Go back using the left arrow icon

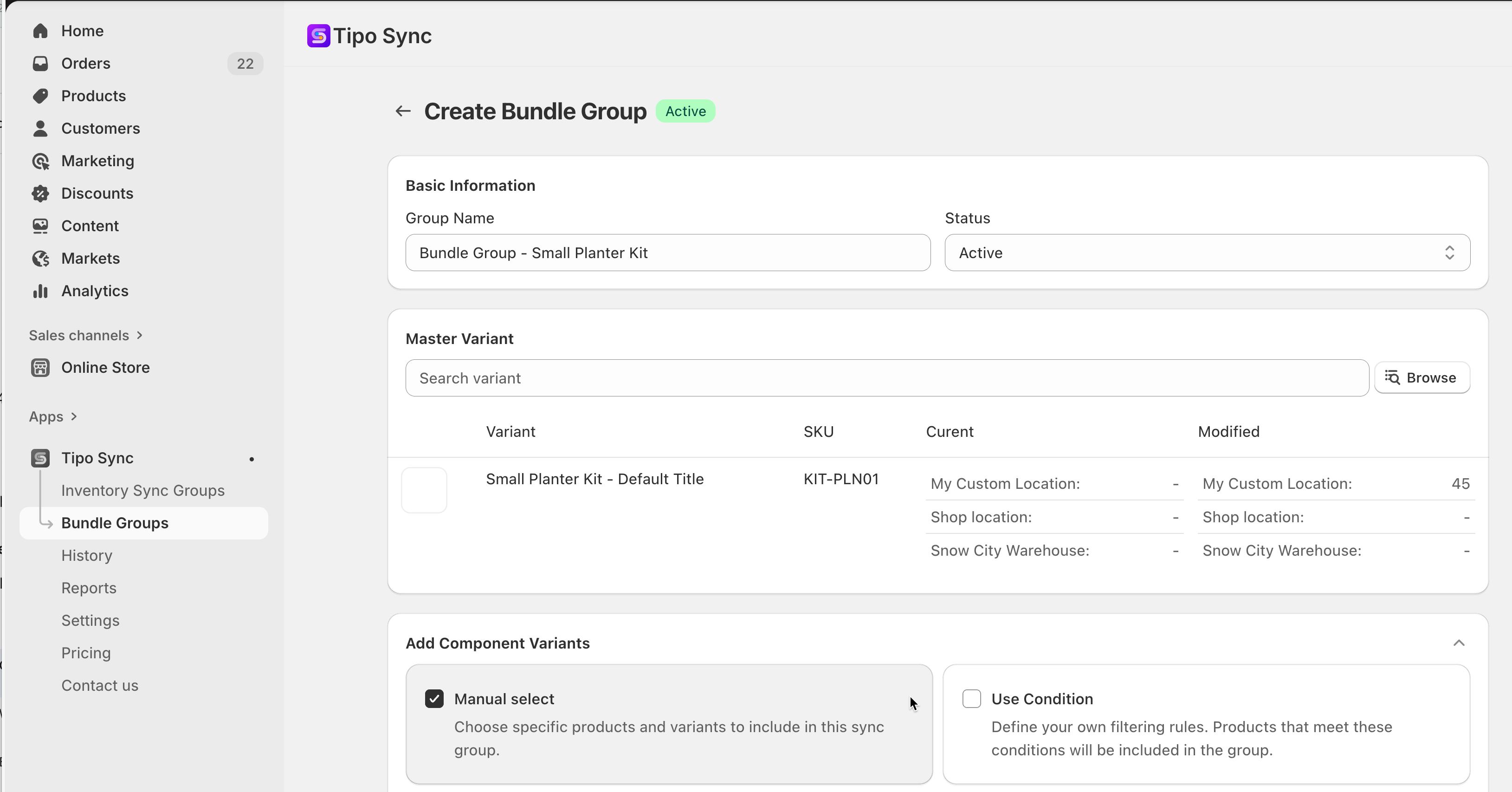403,111
